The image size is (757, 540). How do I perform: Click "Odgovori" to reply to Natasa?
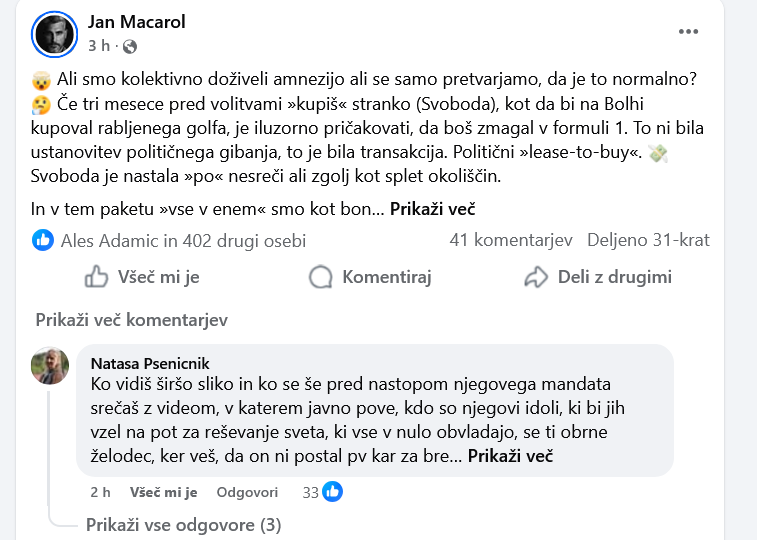[x=247, y=492]
